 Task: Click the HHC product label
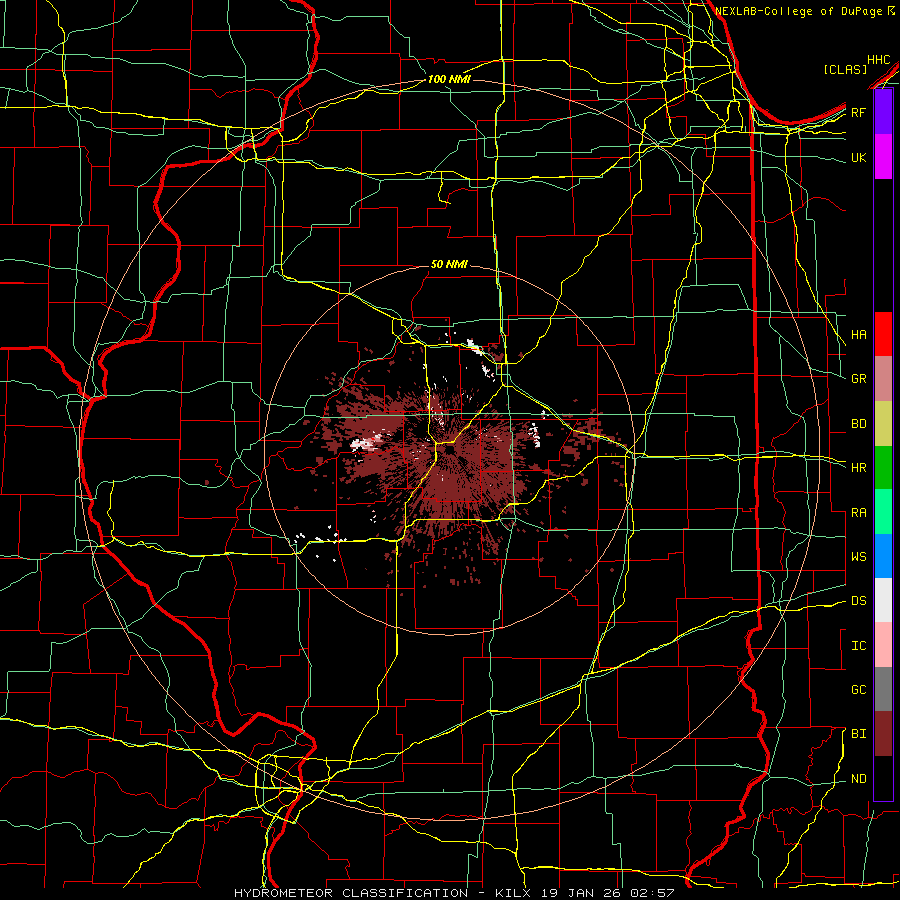[x=879, y=60]
